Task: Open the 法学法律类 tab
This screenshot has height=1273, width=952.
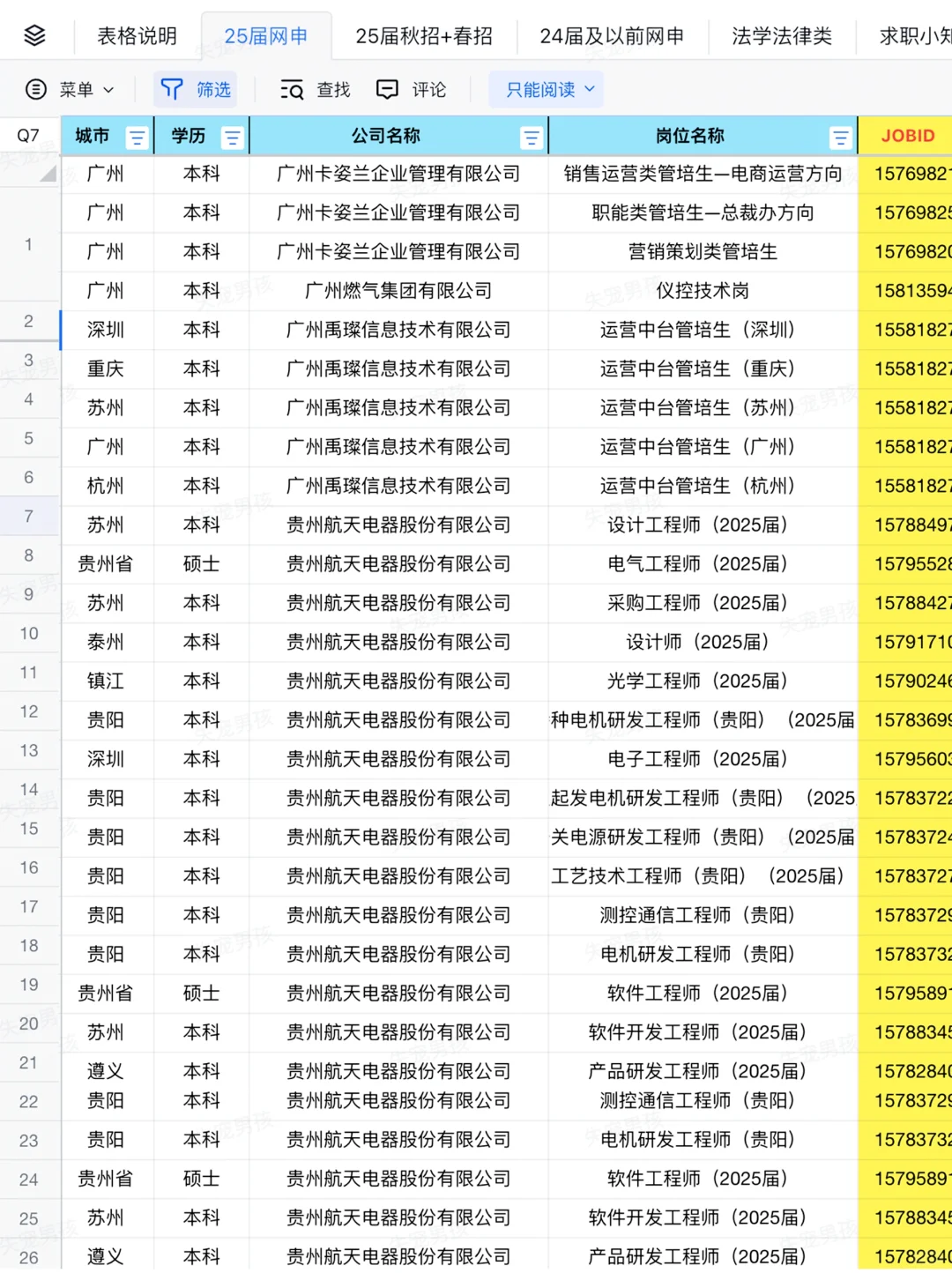Action: pyautogui.click(x=781, y=36)
